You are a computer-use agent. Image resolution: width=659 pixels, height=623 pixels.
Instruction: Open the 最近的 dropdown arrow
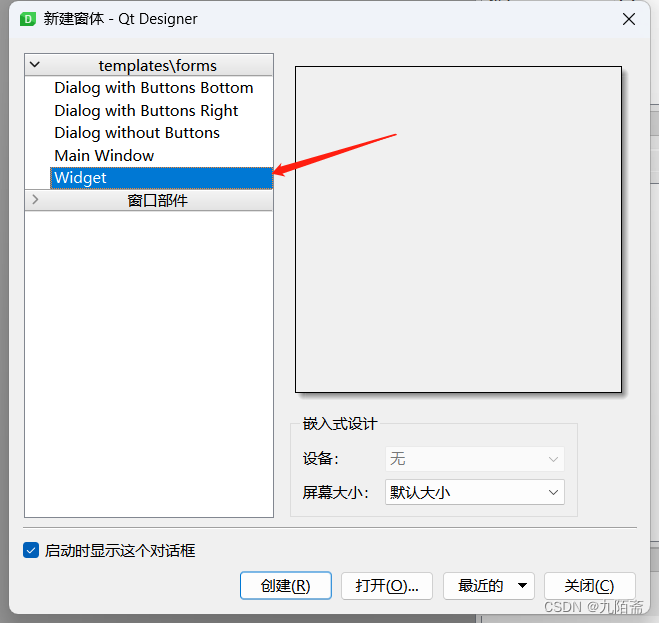tap(522, 586)
